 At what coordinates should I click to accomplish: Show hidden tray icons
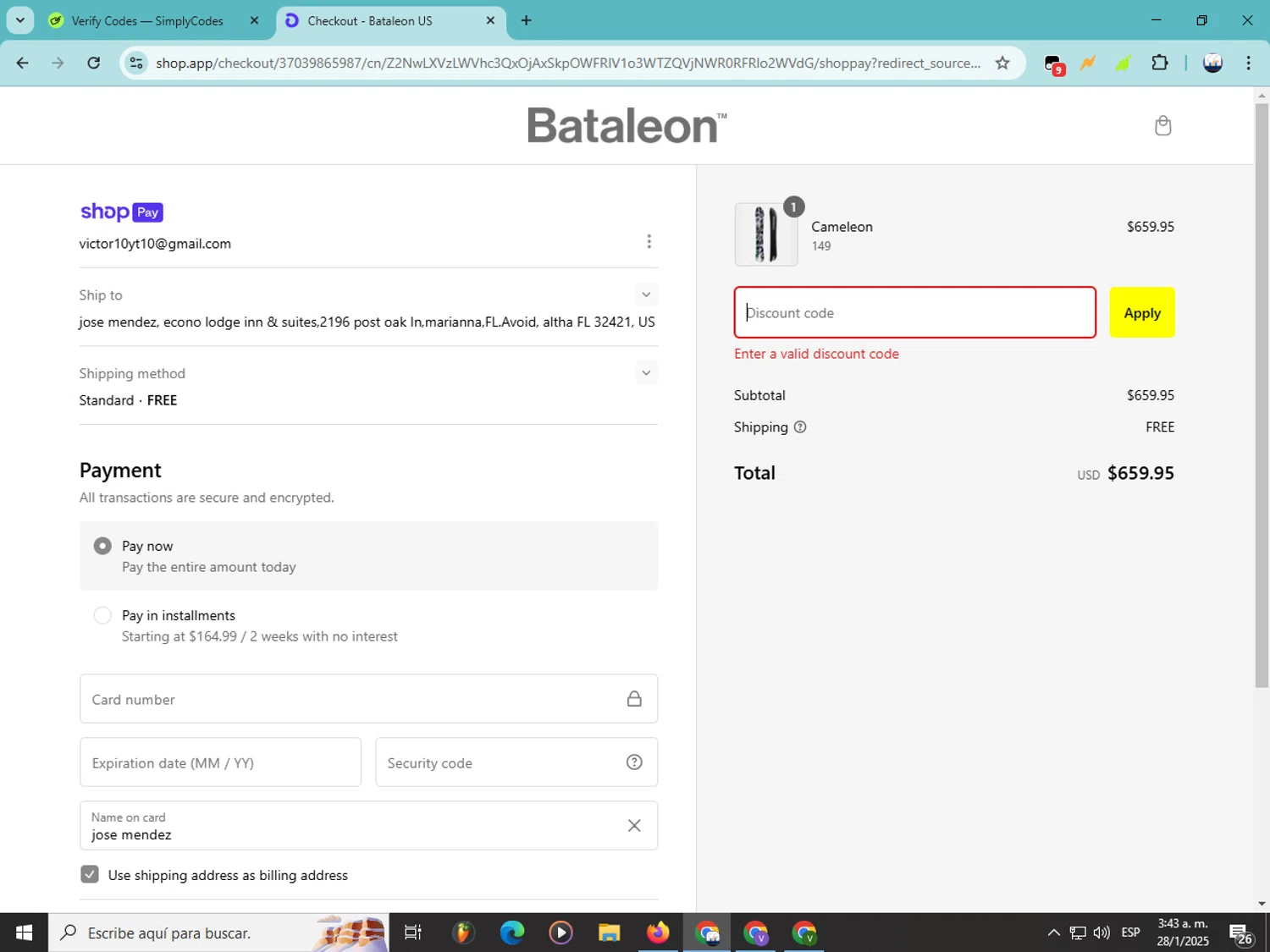click(1053, 933)
